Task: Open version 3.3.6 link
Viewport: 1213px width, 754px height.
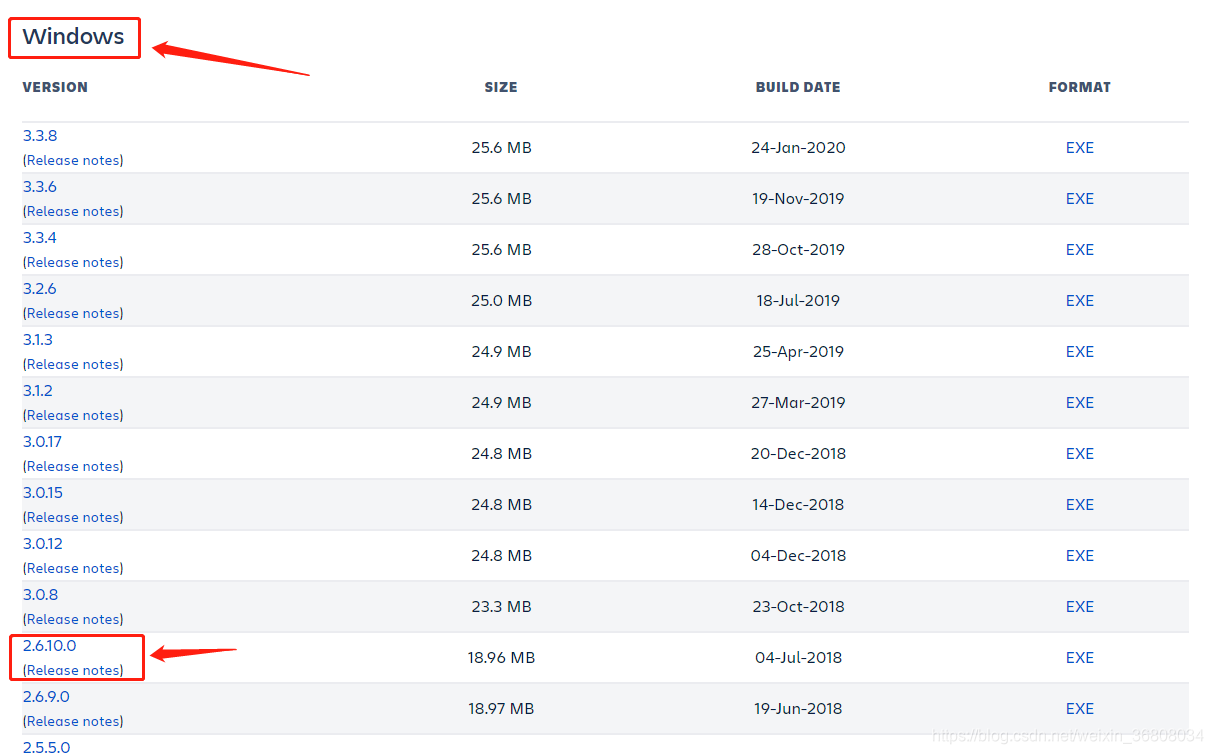Action: pos(40,186)
